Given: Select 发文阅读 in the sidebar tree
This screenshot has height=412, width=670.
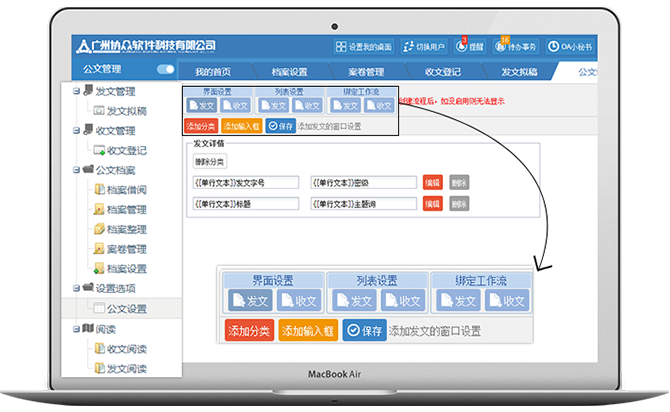Looking at the screenshot, I should coord(125,369).
